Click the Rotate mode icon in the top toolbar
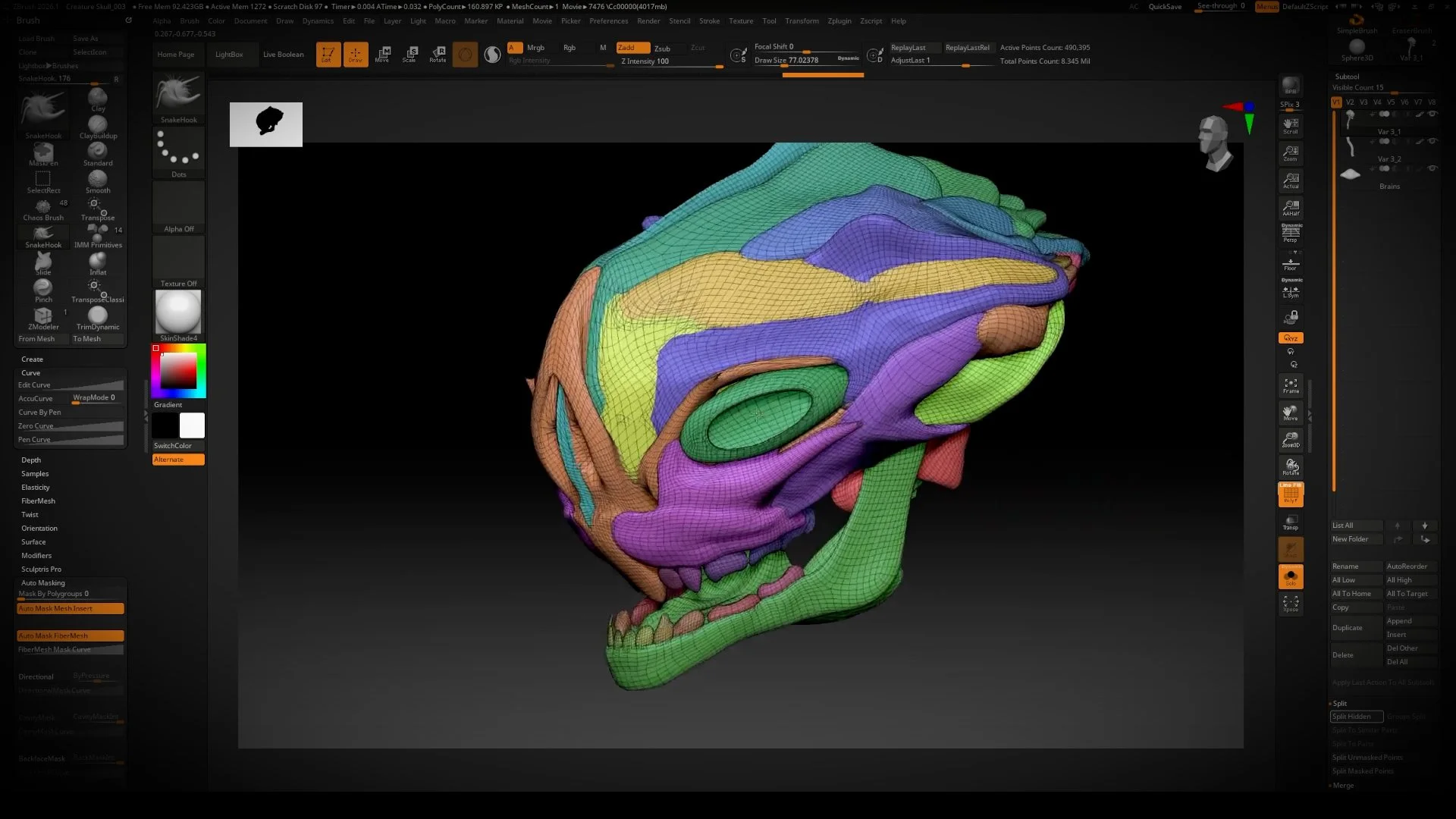This screenshot has width=1456, height=819. (x=438, y=53)
